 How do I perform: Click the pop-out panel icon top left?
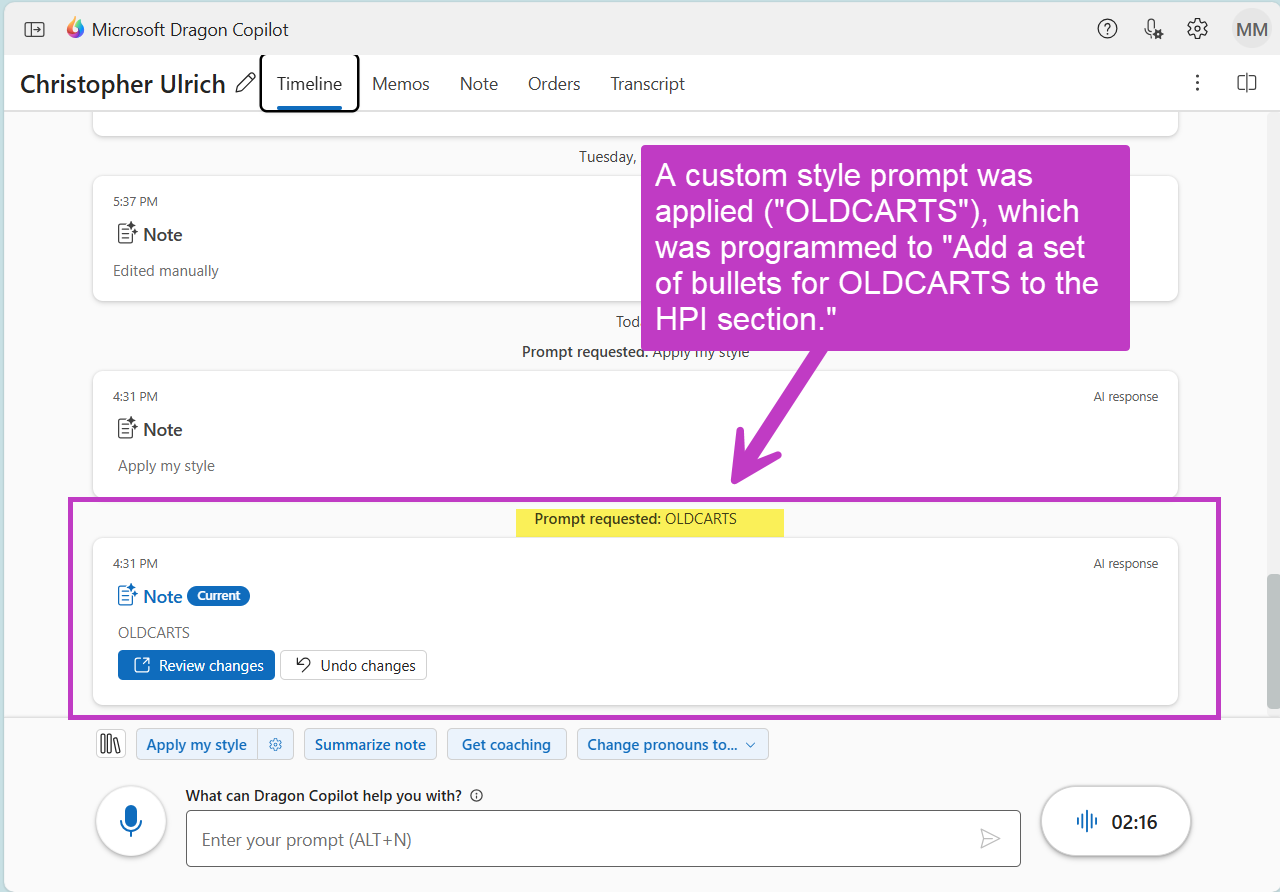(x=34, y=29)
